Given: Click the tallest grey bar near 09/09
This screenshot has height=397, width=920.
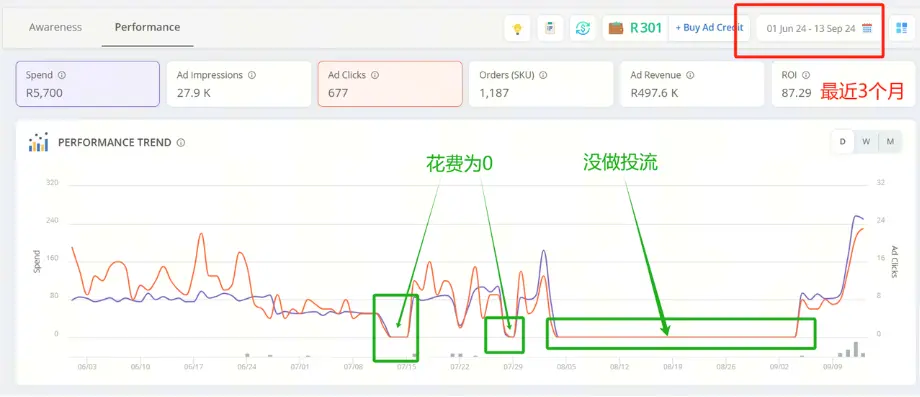Looking at the screenshot, I should point(856,349).
